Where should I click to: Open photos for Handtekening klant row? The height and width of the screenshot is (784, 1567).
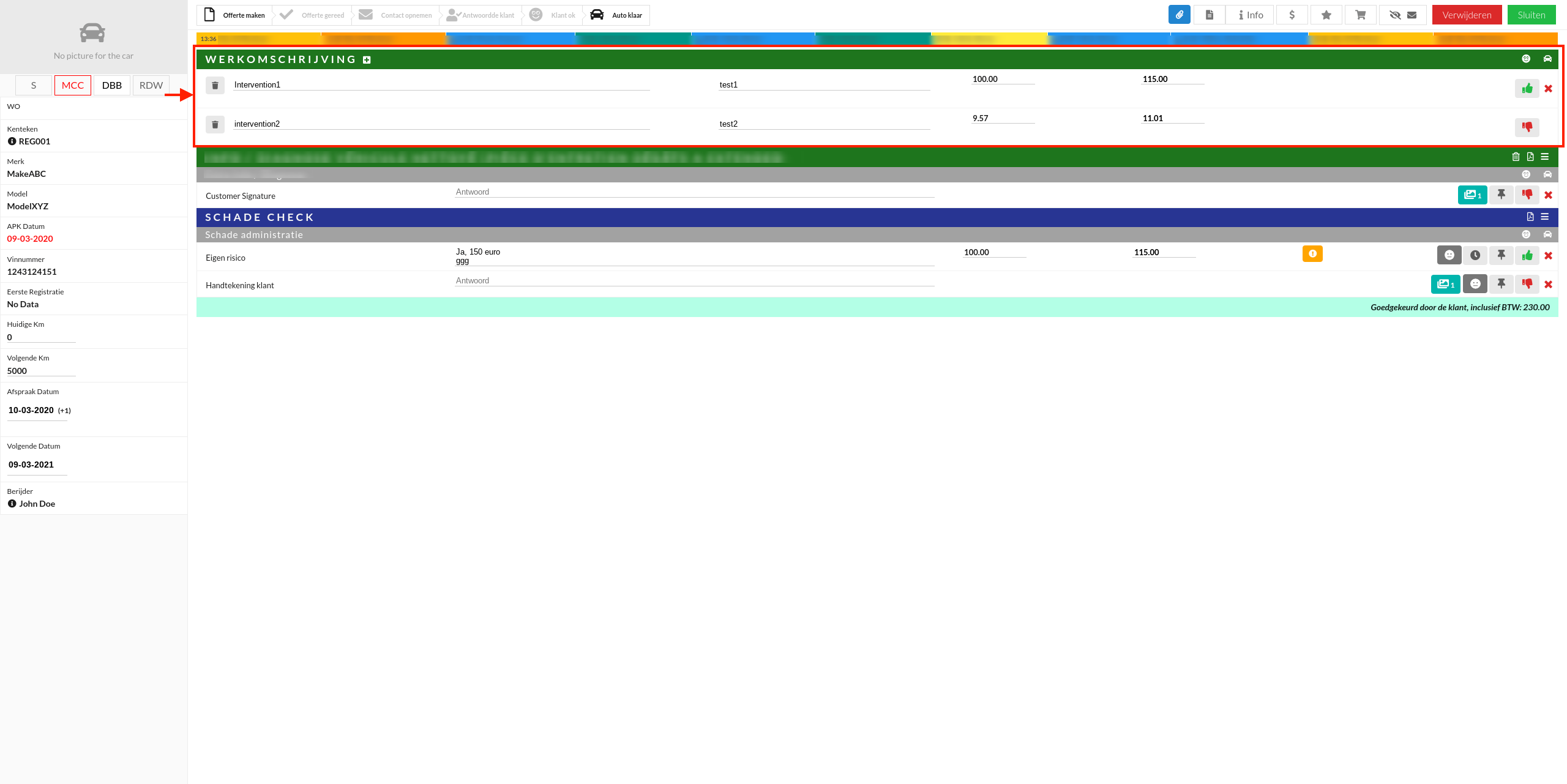pyautogui.click(x=1445, y=284)
